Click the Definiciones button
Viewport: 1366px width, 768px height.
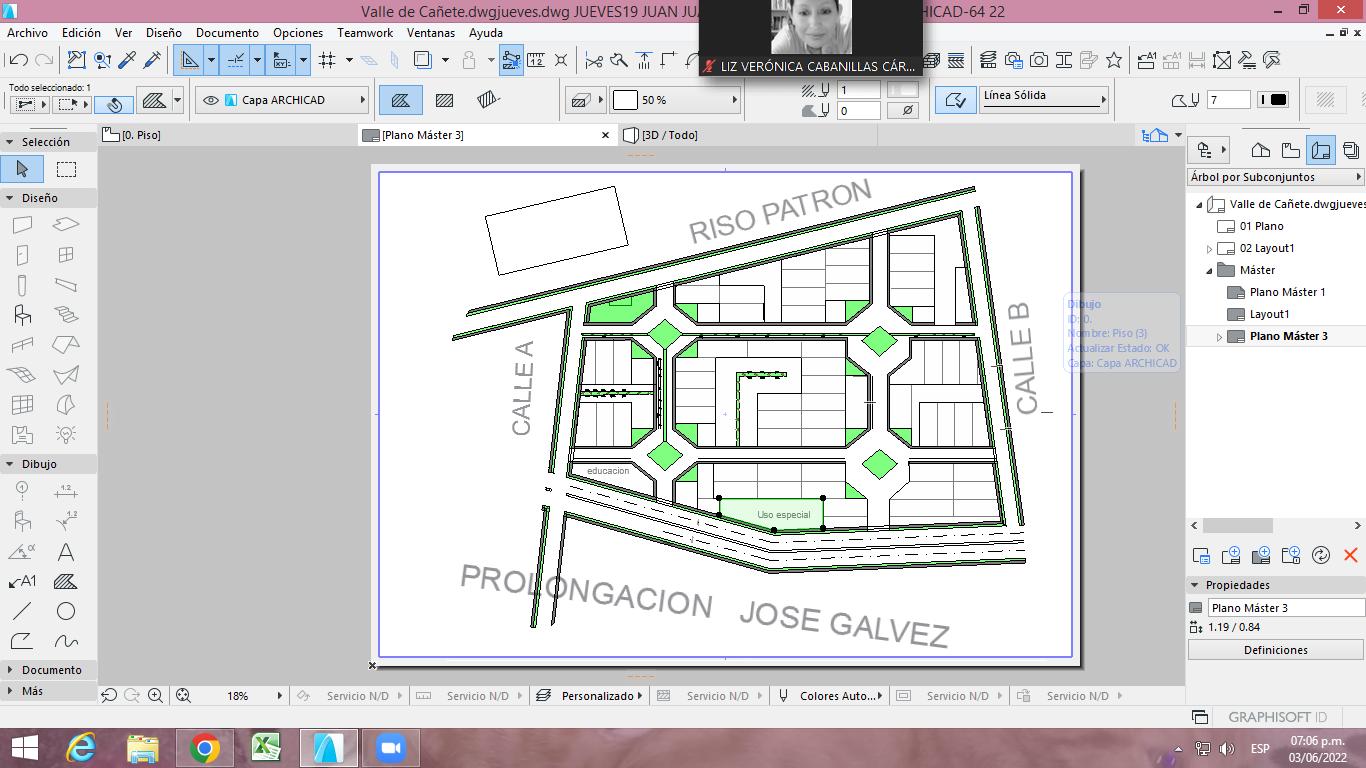click(x=1275, y=650)
